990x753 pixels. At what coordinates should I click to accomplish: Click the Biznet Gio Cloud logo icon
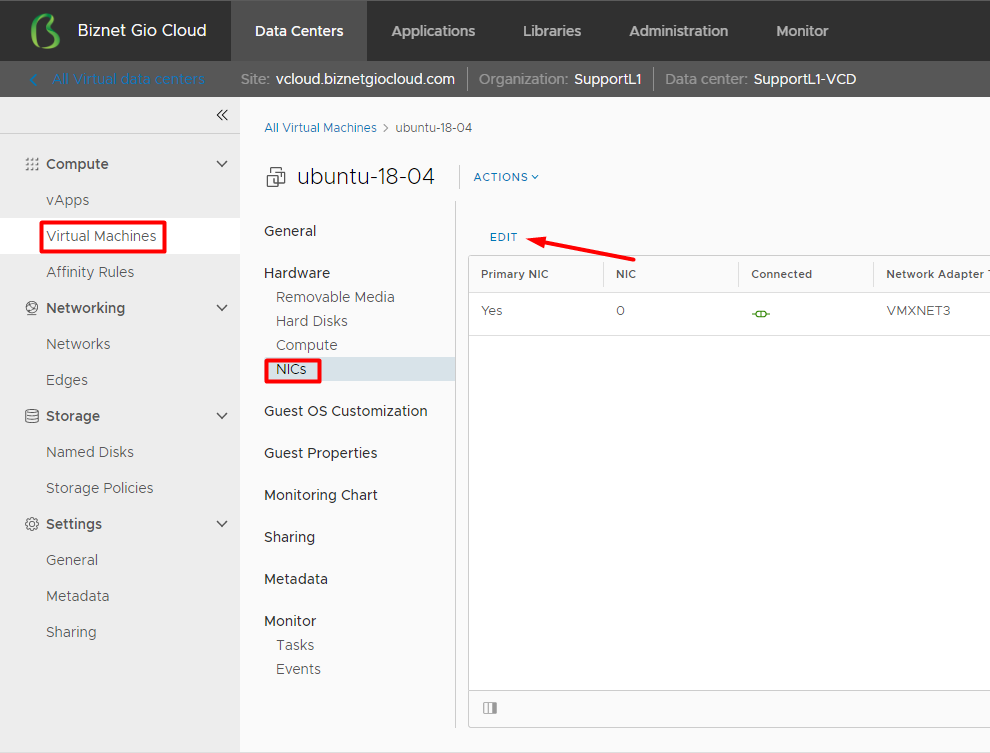(45, 31)
